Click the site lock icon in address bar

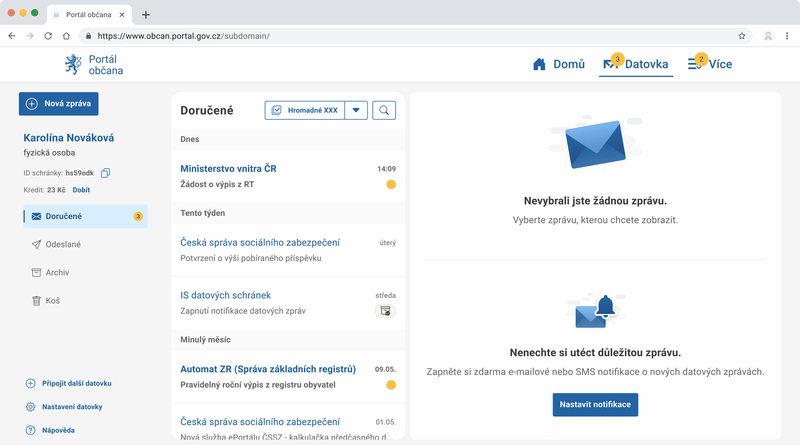pyautogui.click(x=88, y=36)
